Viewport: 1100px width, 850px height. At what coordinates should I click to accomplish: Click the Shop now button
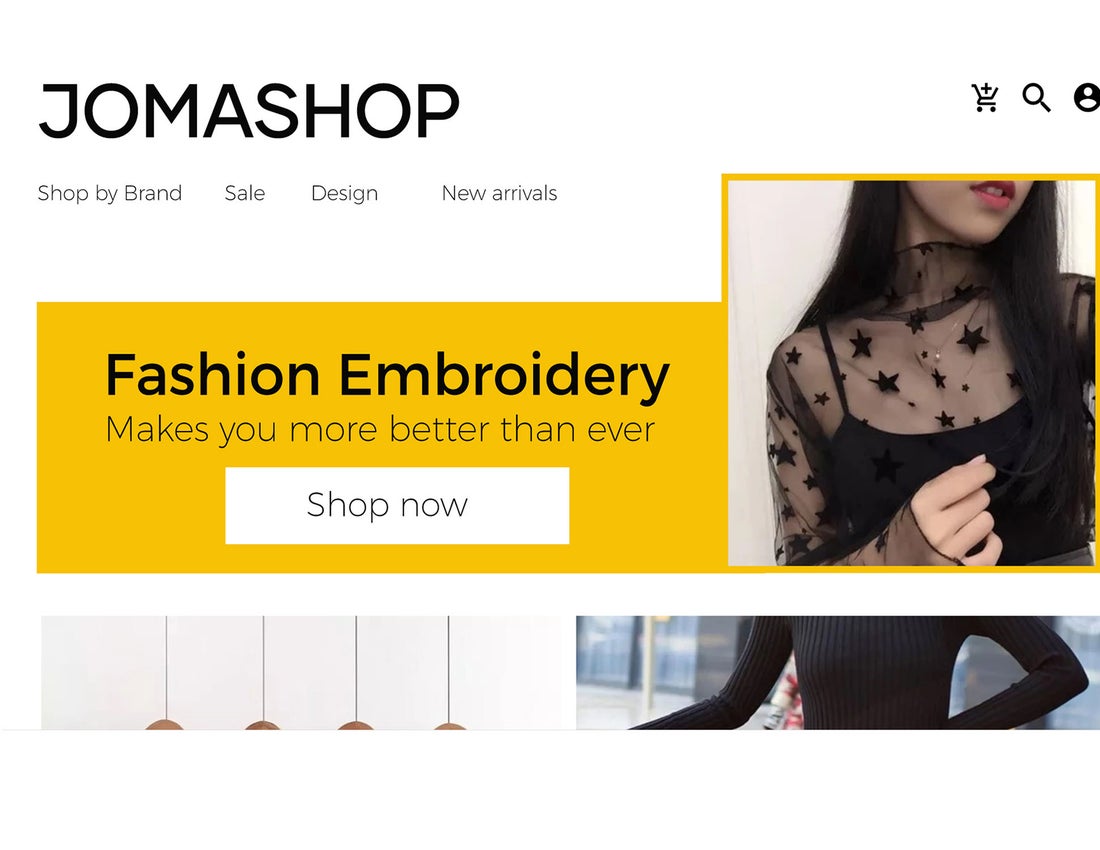coord(397,505)
